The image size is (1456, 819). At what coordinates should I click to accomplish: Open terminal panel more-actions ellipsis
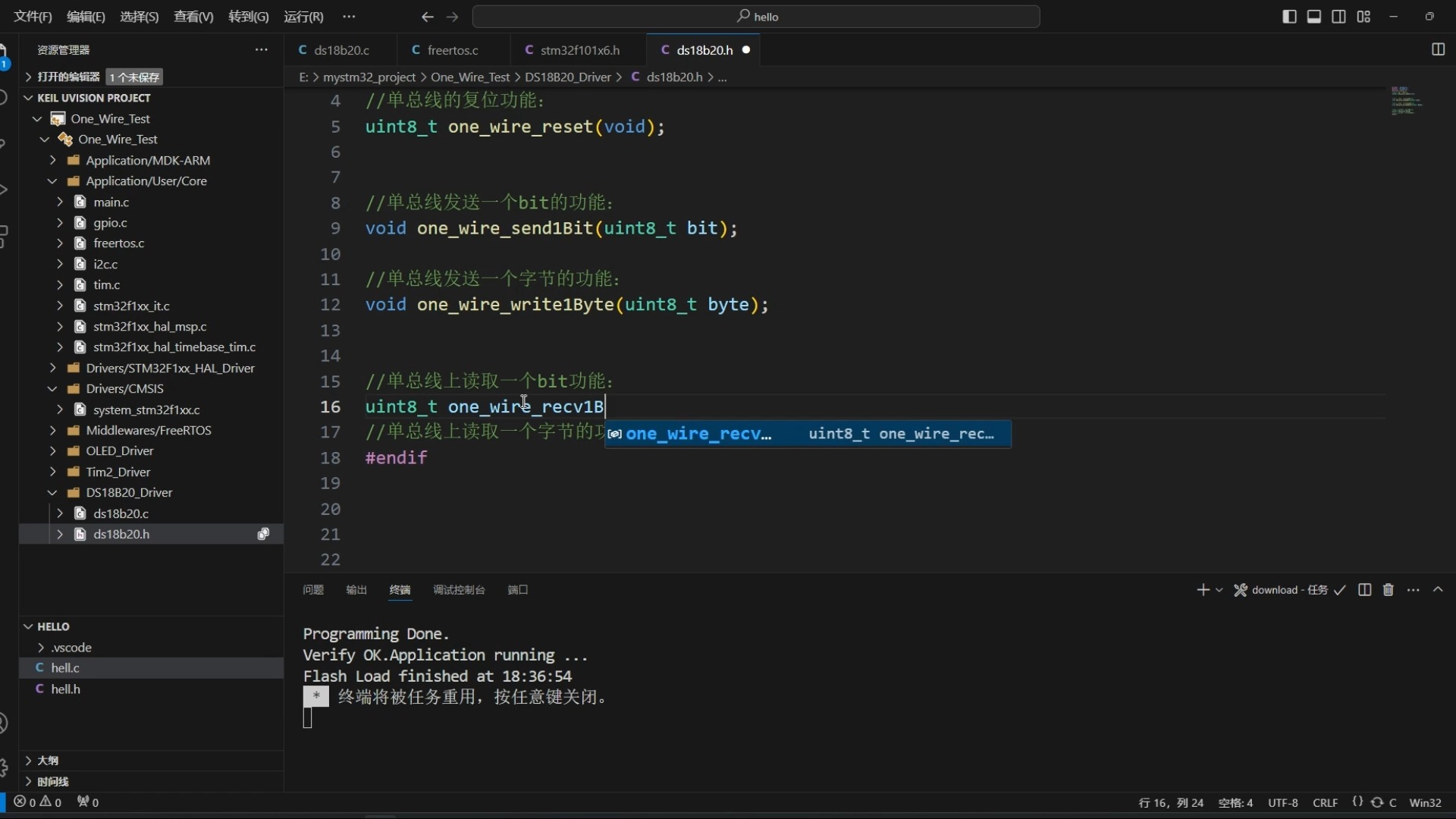[1414, 590]
